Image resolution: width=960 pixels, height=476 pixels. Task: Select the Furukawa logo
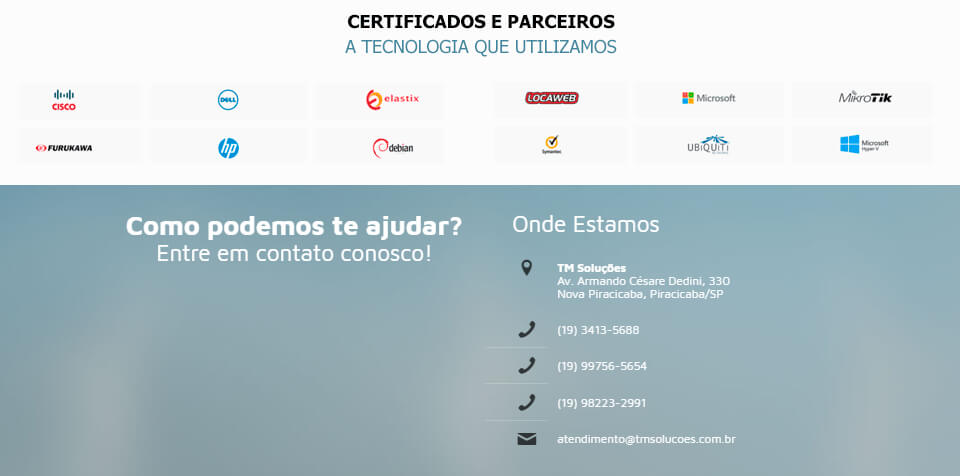[x=64, y=148]
